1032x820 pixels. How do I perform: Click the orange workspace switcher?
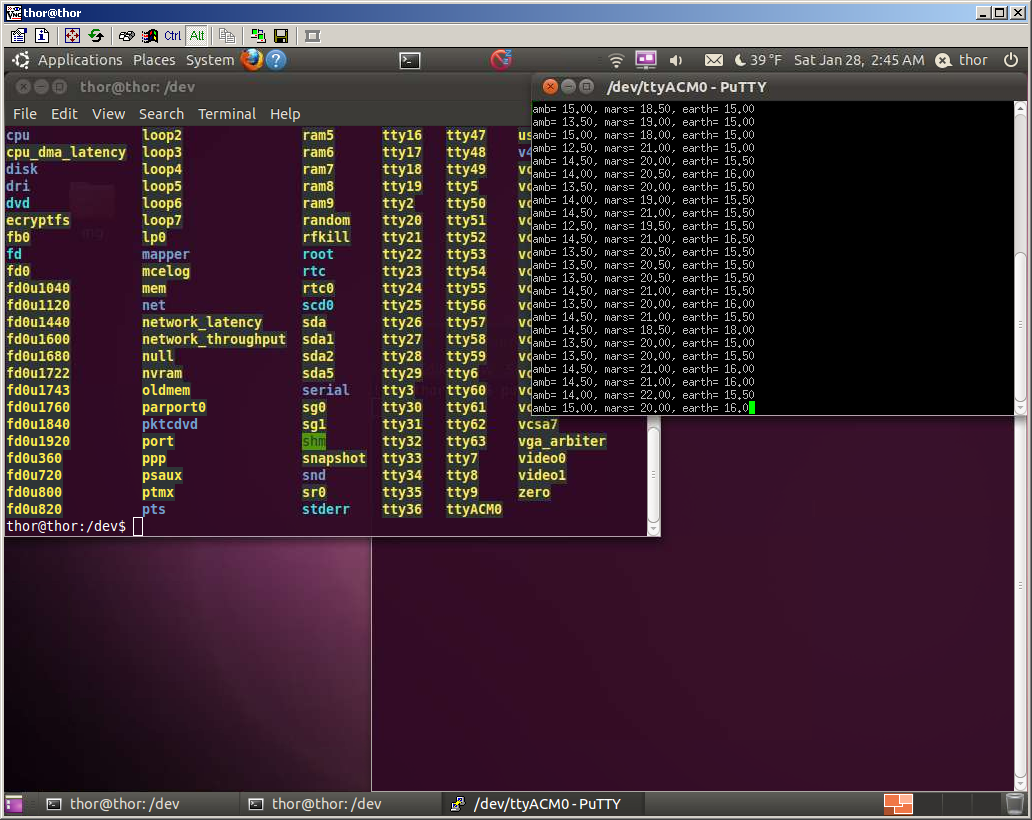(x=898, y=804)
